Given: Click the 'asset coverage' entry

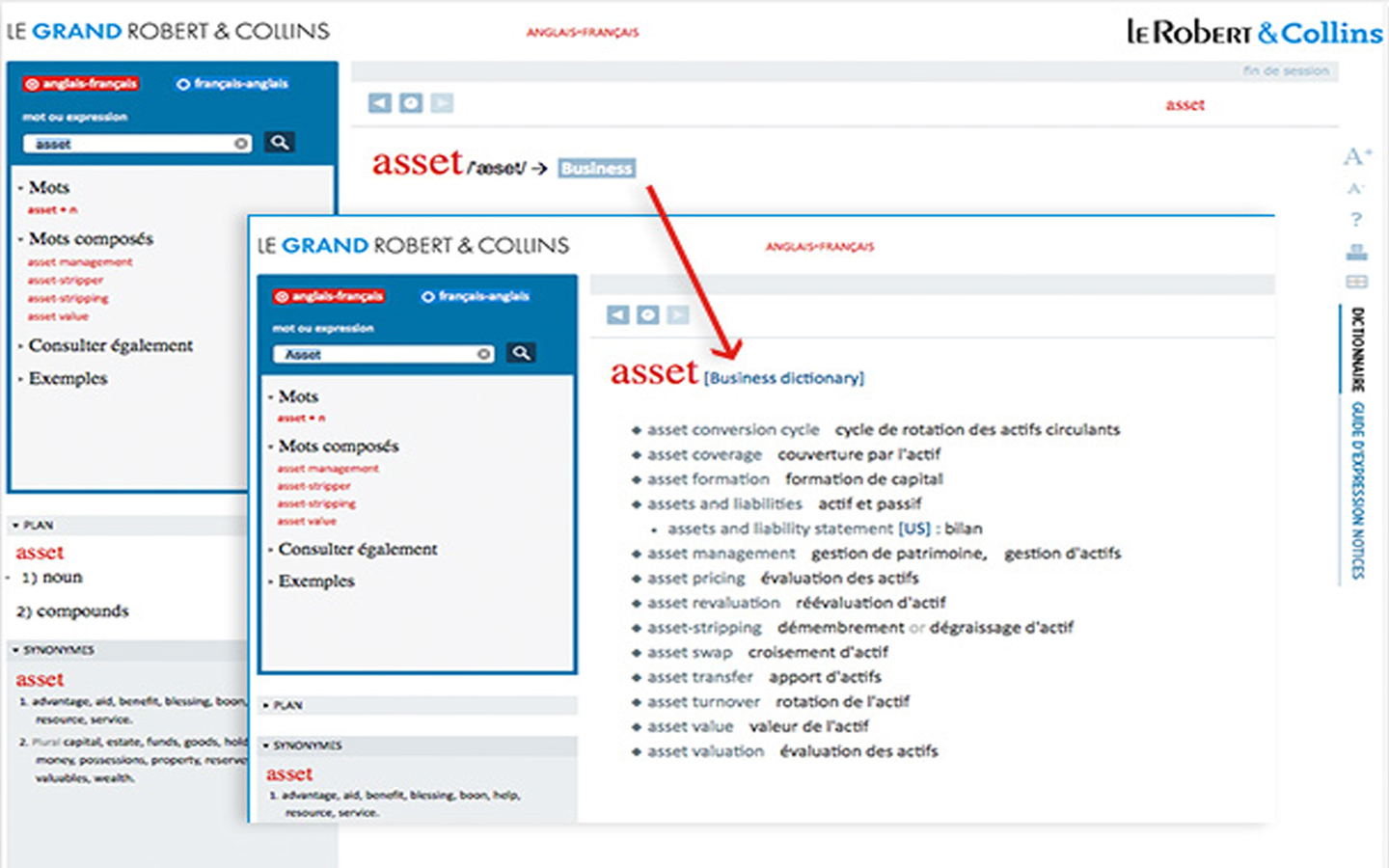Looking at the screenshot, I should (x=704, y=454).
